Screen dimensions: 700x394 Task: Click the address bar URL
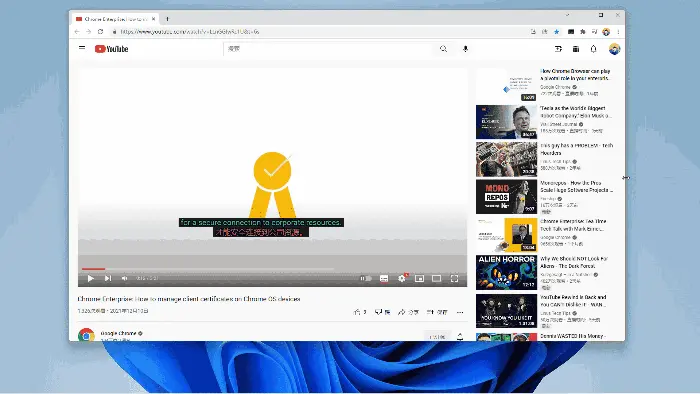(190, 32)
